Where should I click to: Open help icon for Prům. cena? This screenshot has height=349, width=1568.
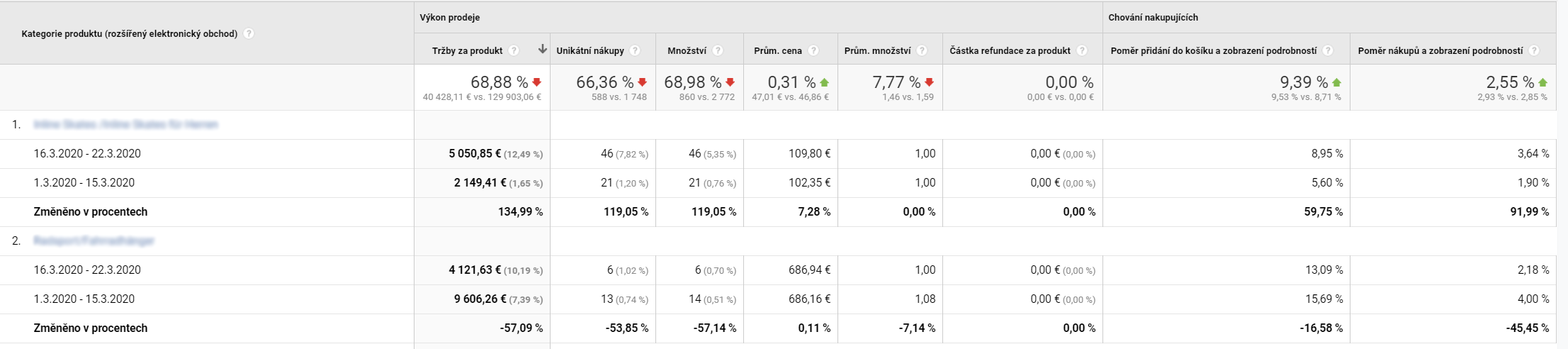pyautogui.click(x=813, y=50)
